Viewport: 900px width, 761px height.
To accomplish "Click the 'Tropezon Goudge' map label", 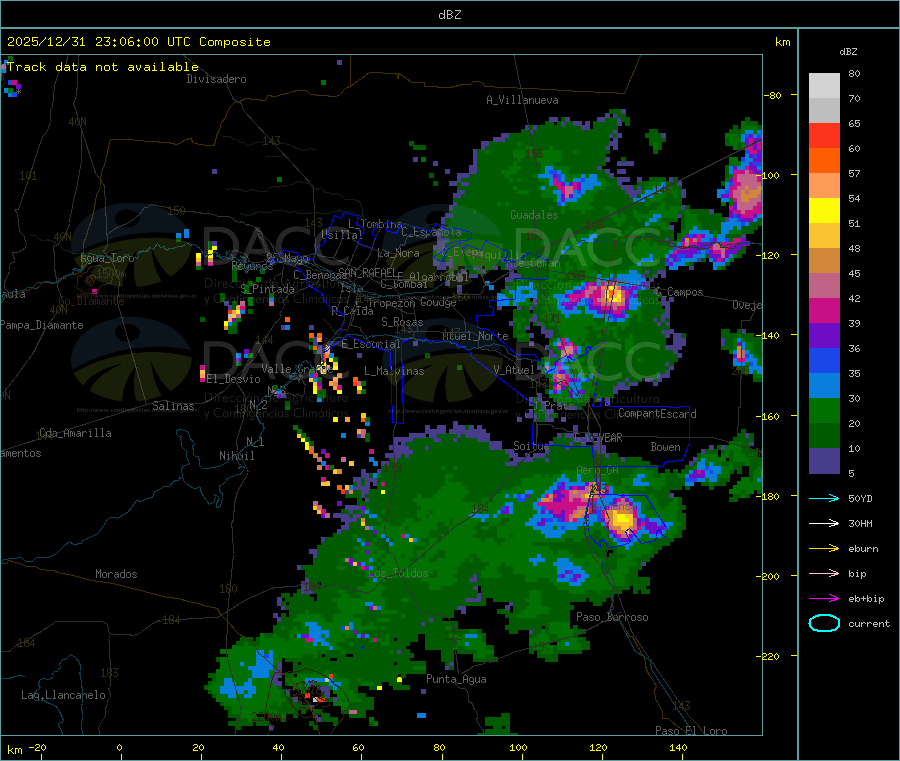I will click(412, 302).
